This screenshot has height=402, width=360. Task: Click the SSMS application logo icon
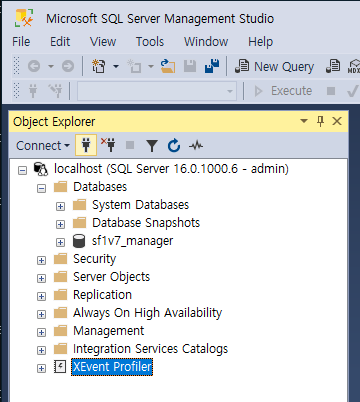(x=24, y=18)
